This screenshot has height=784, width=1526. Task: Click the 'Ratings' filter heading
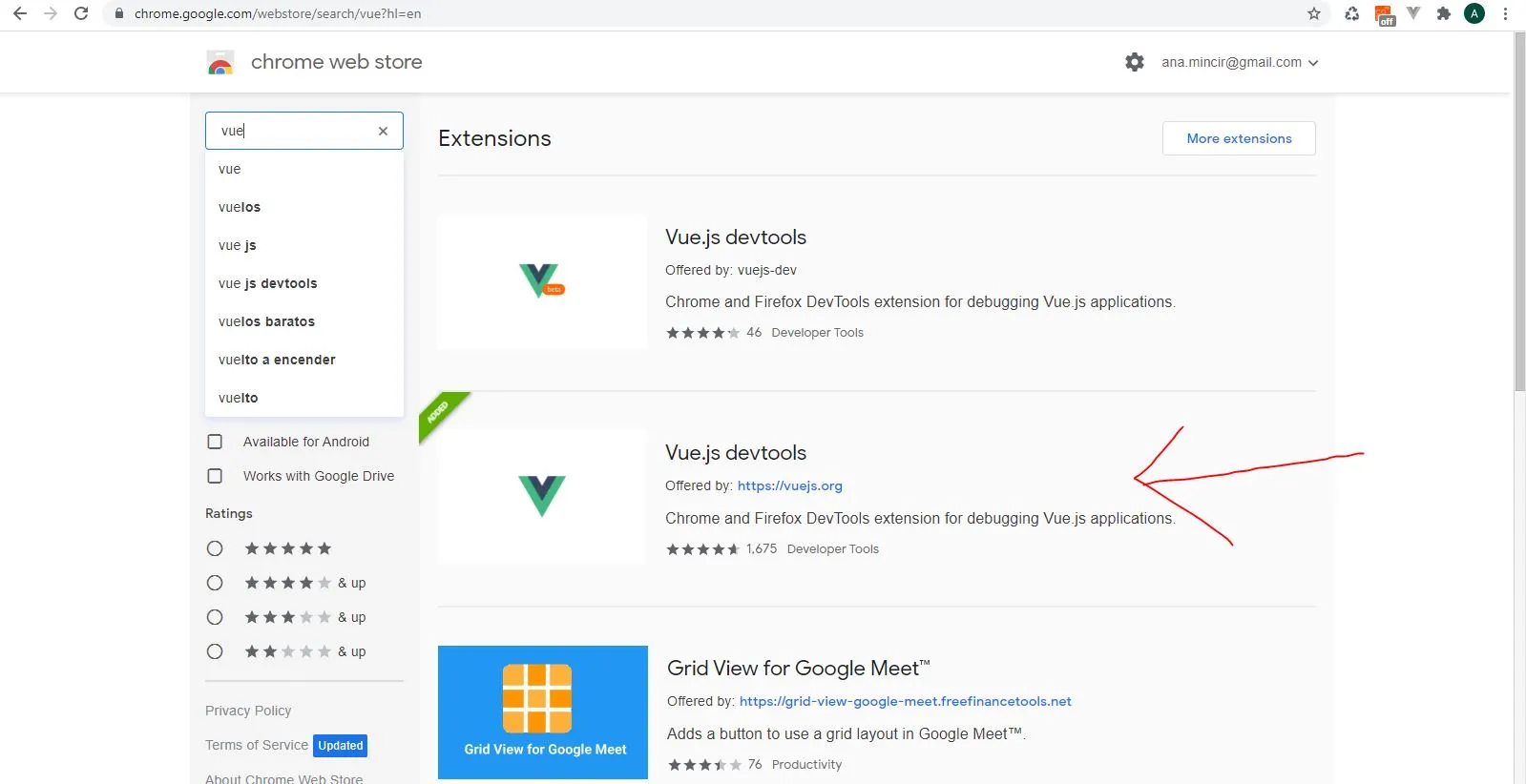229,513
